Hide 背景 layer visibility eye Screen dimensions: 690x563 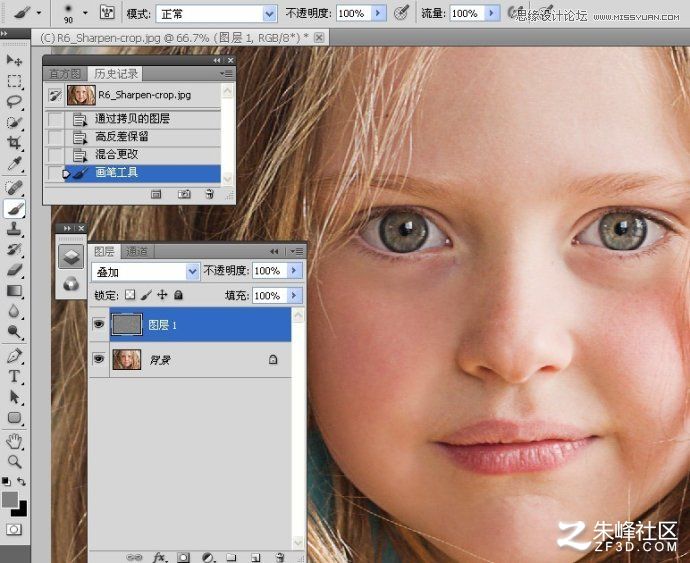(99, 359)
